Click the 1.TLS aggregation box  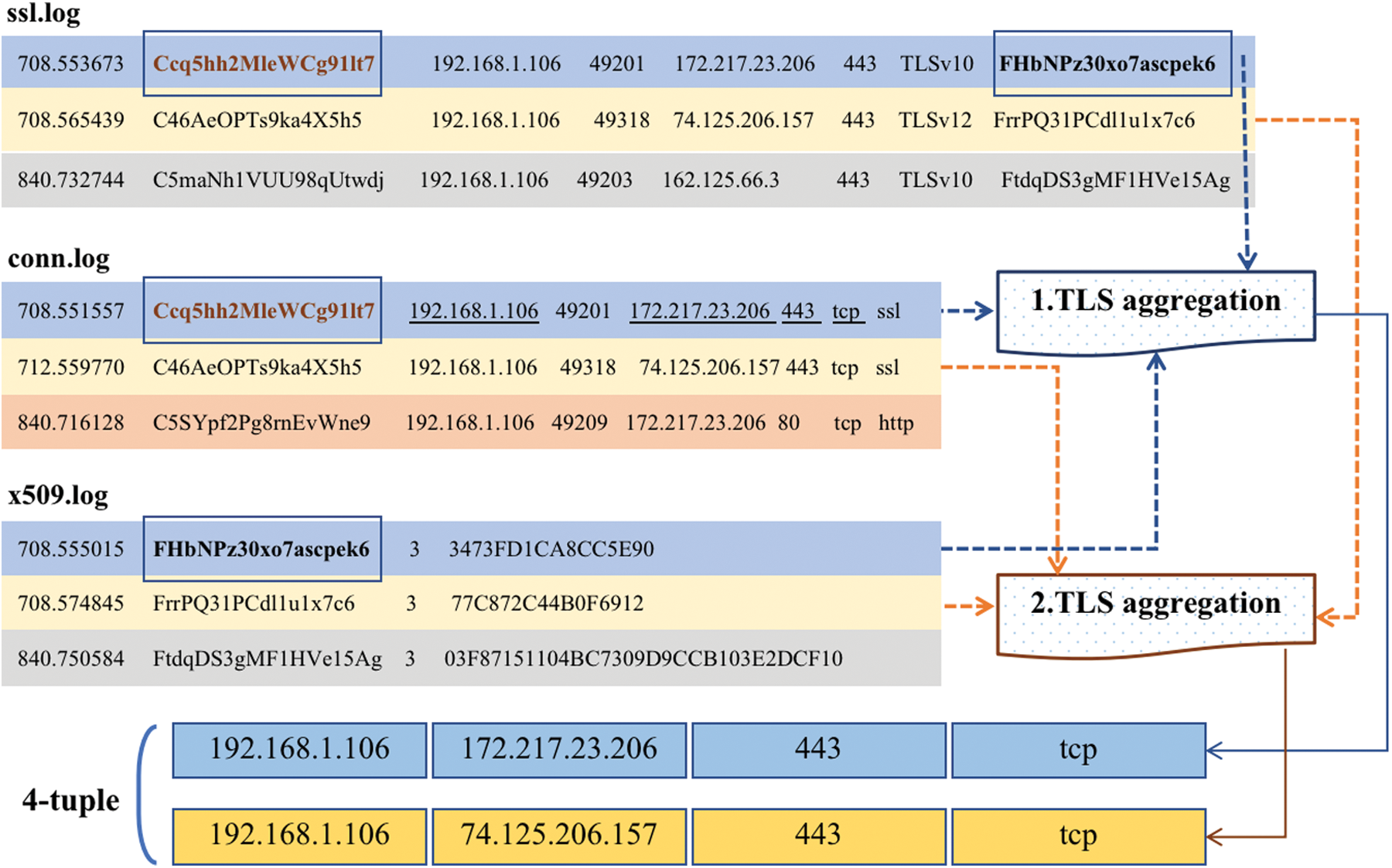[1155, 310]
